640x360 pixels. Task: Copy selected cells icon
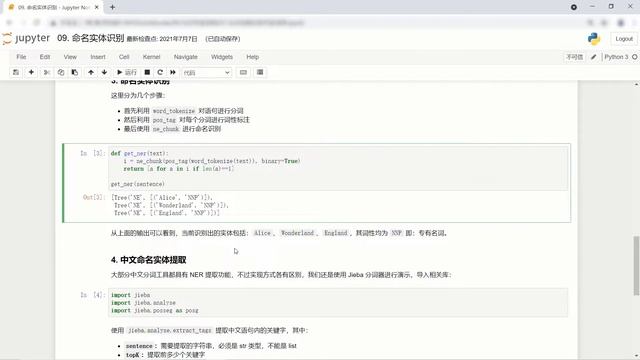click(61, 72)
